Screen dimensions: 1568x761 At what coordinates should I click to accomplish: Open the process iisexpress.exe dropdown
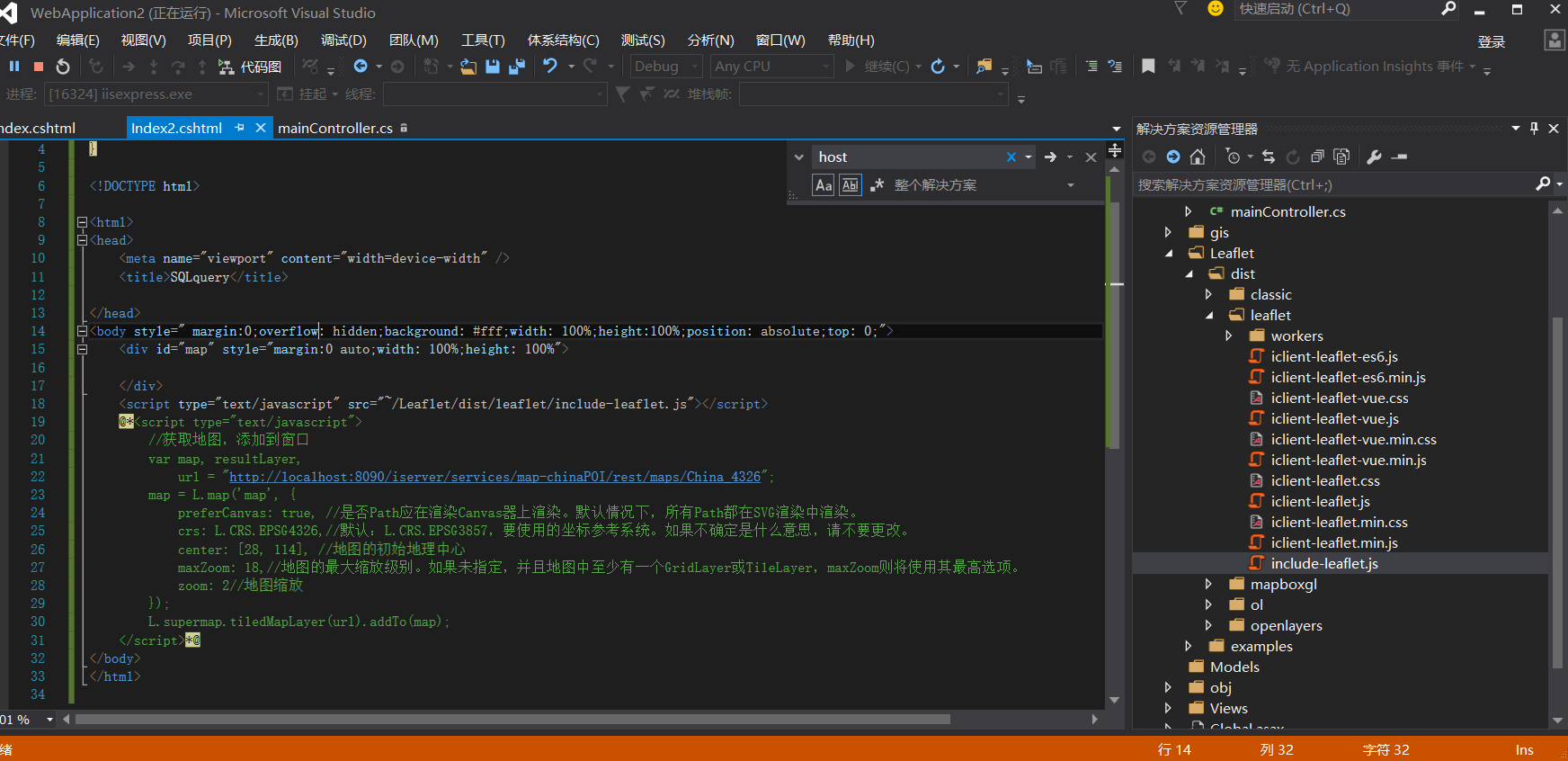[x=156, y=94]
